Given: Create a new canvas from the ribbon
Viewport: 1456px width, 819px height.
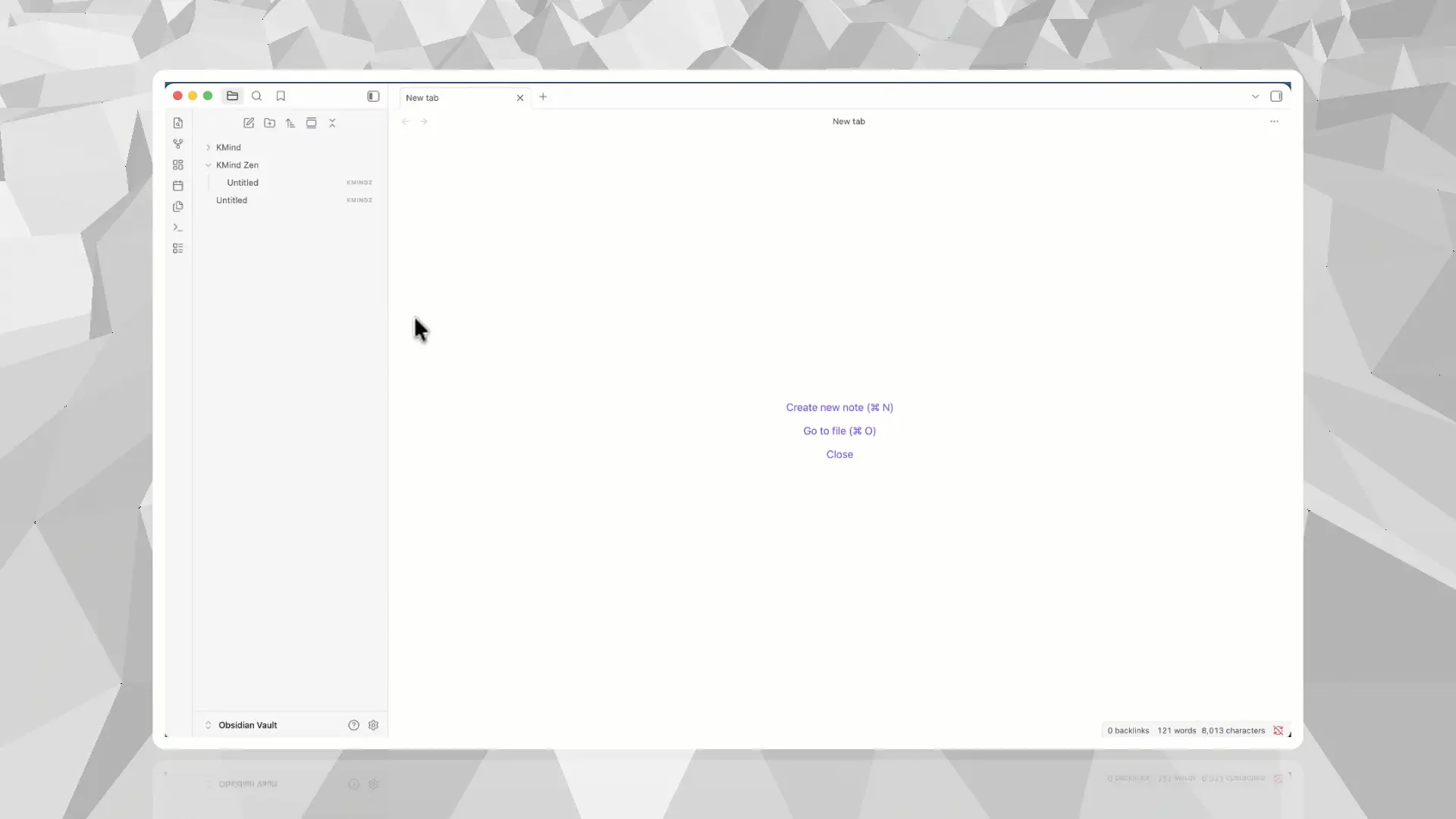Looking at the screenshot, I should pyautogui.click(x=178, y=165).
